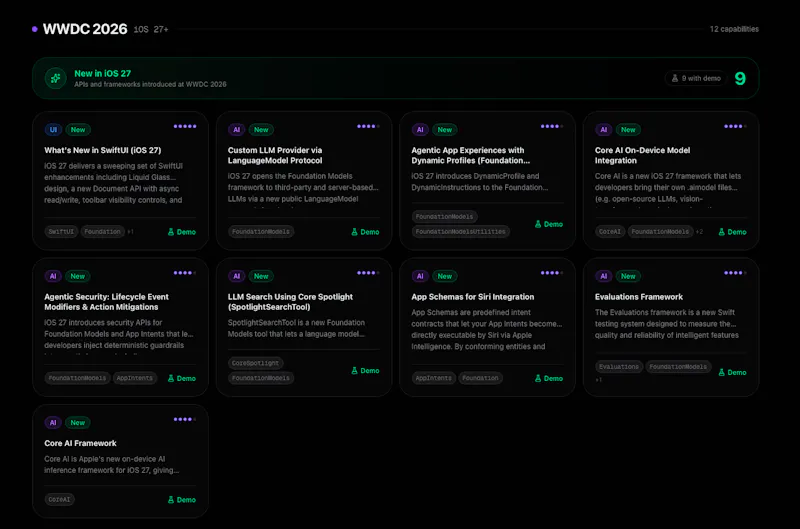The width and height of the screenshot is (800, 529).
Task: Click the AI badge on Agentic App Experiences card
Action: (420, 130)
